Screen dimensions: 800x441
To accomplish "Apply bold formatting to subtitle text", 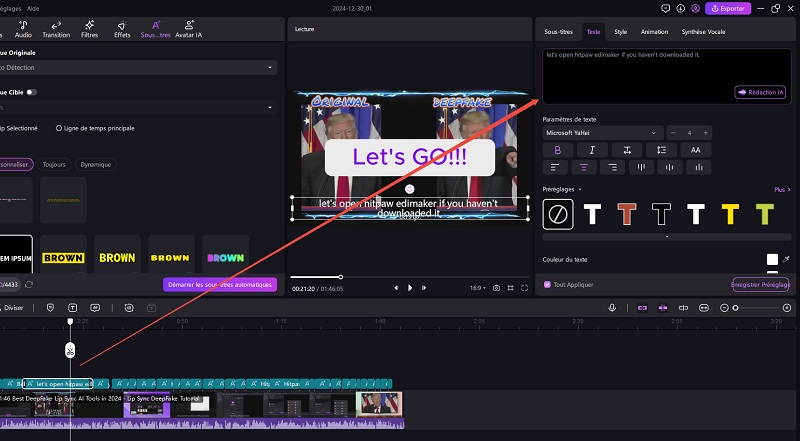I will 557,149.
